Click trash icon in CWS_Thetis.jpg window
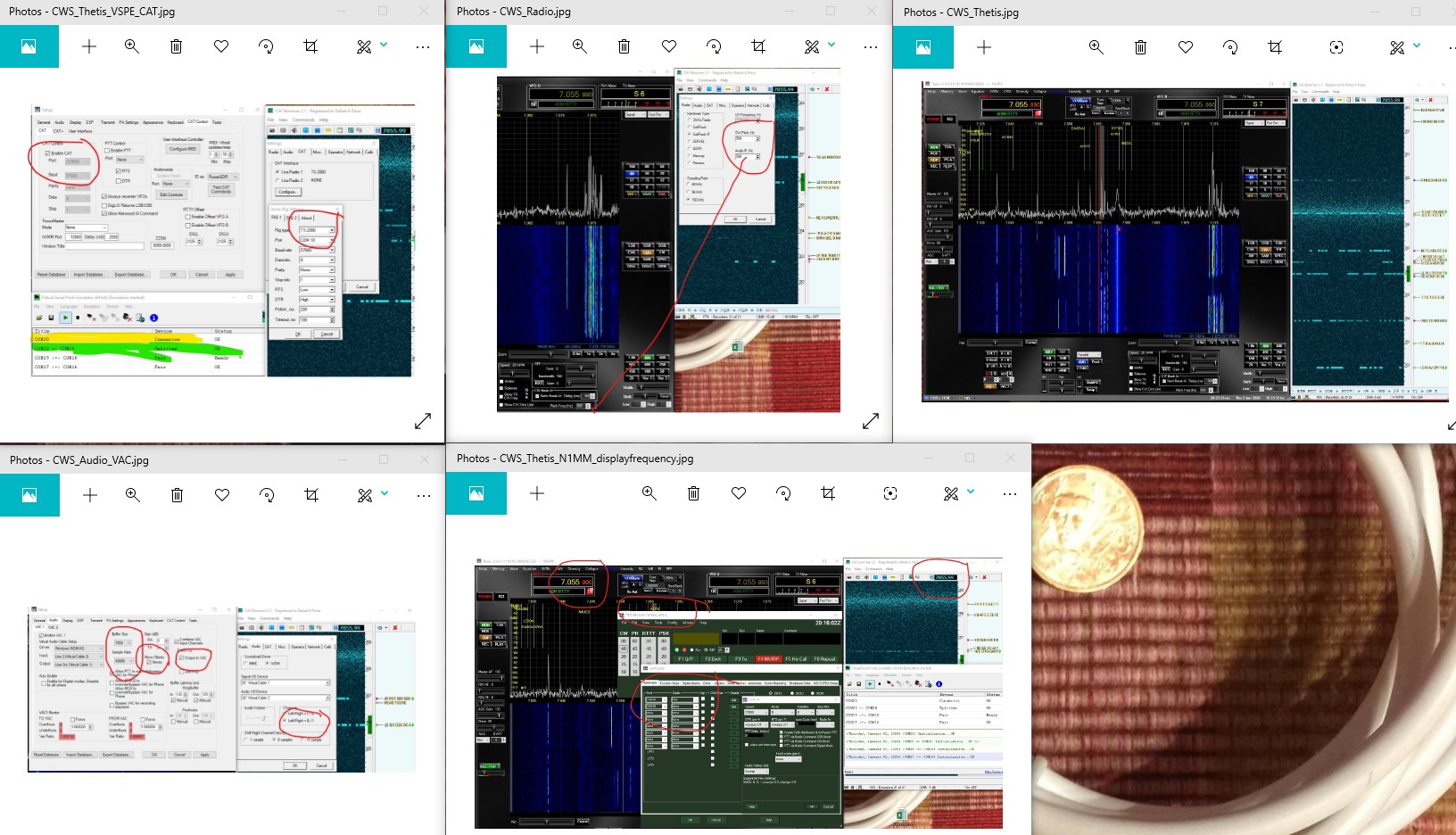The image size is (1456, 835). 1140,47
